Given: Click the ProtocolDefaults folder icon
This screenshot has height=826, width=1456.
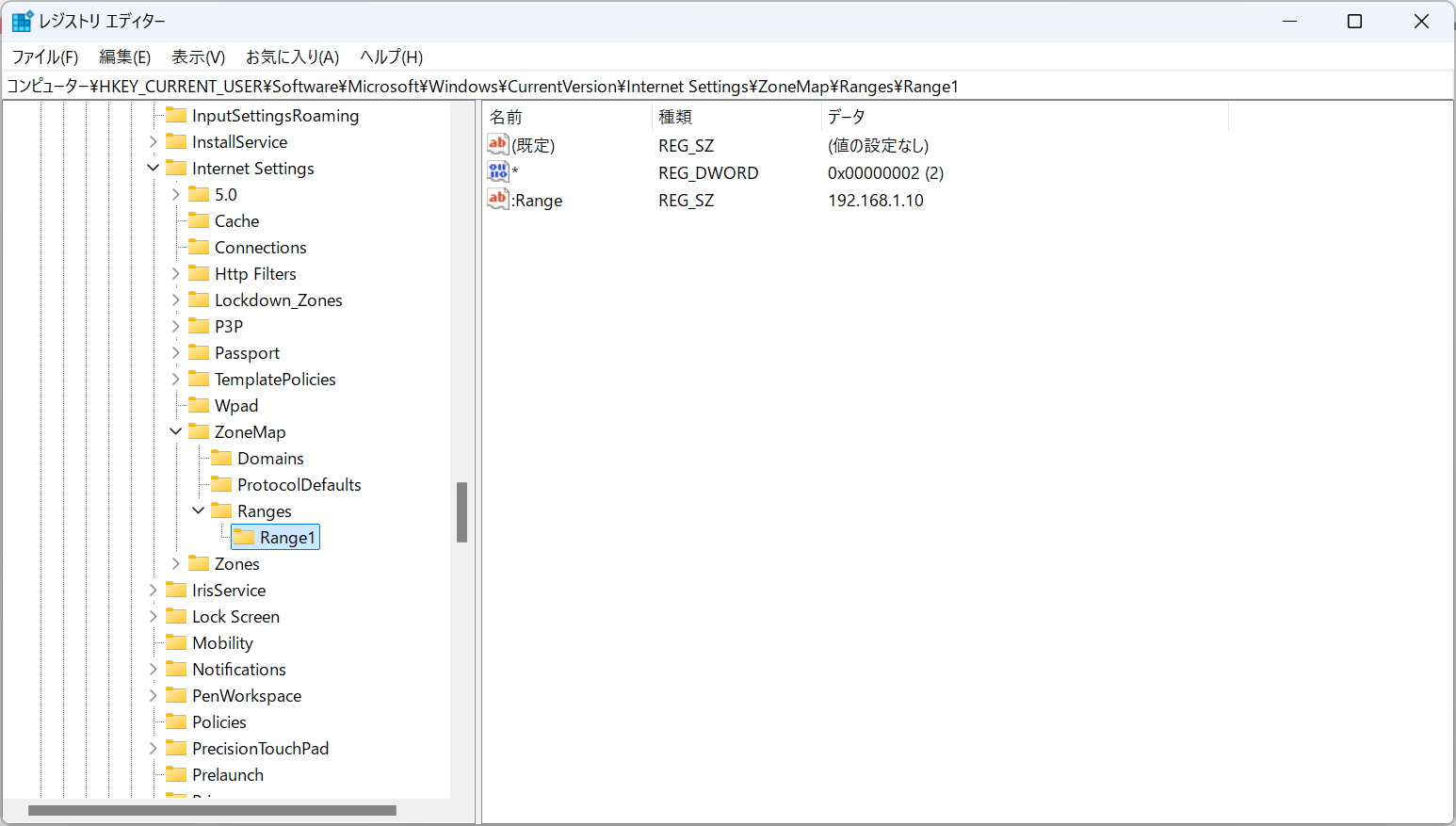Looking at the screenshot, I should 221,484.
